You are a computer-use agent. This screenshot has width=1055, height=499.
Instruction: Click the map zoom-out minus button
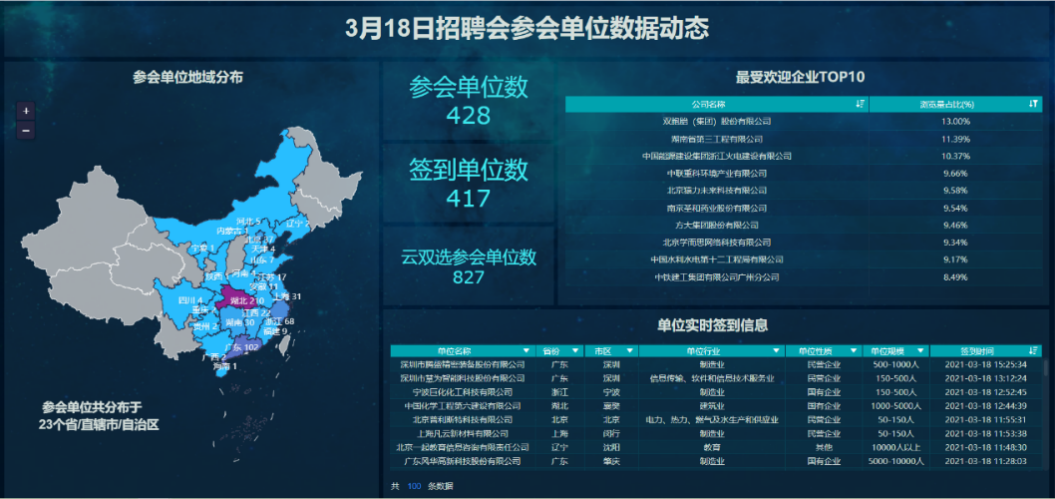tap(26, 130)
